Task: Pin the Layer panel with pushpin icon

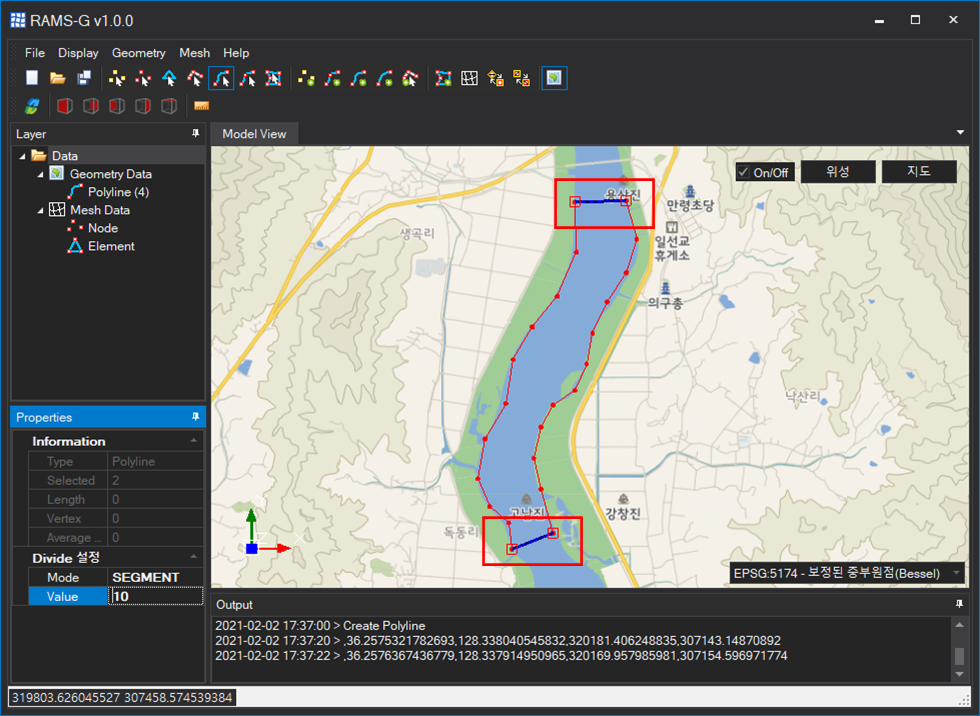Action: 196,134
